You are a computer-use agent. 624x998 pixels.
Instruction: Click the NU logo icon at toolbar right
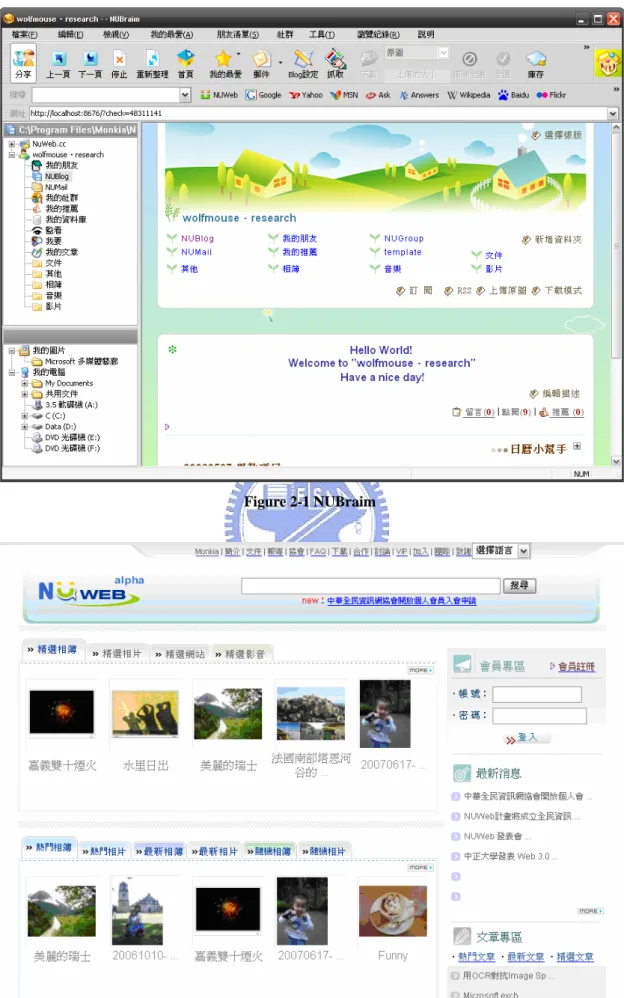tap(607, 63)
